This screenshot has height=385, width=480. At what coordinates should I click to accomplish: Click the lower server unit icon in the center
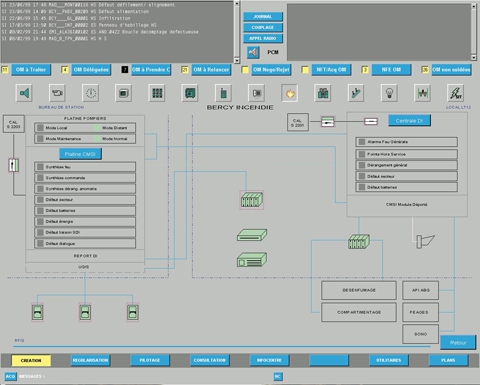(x=252, y=260)
